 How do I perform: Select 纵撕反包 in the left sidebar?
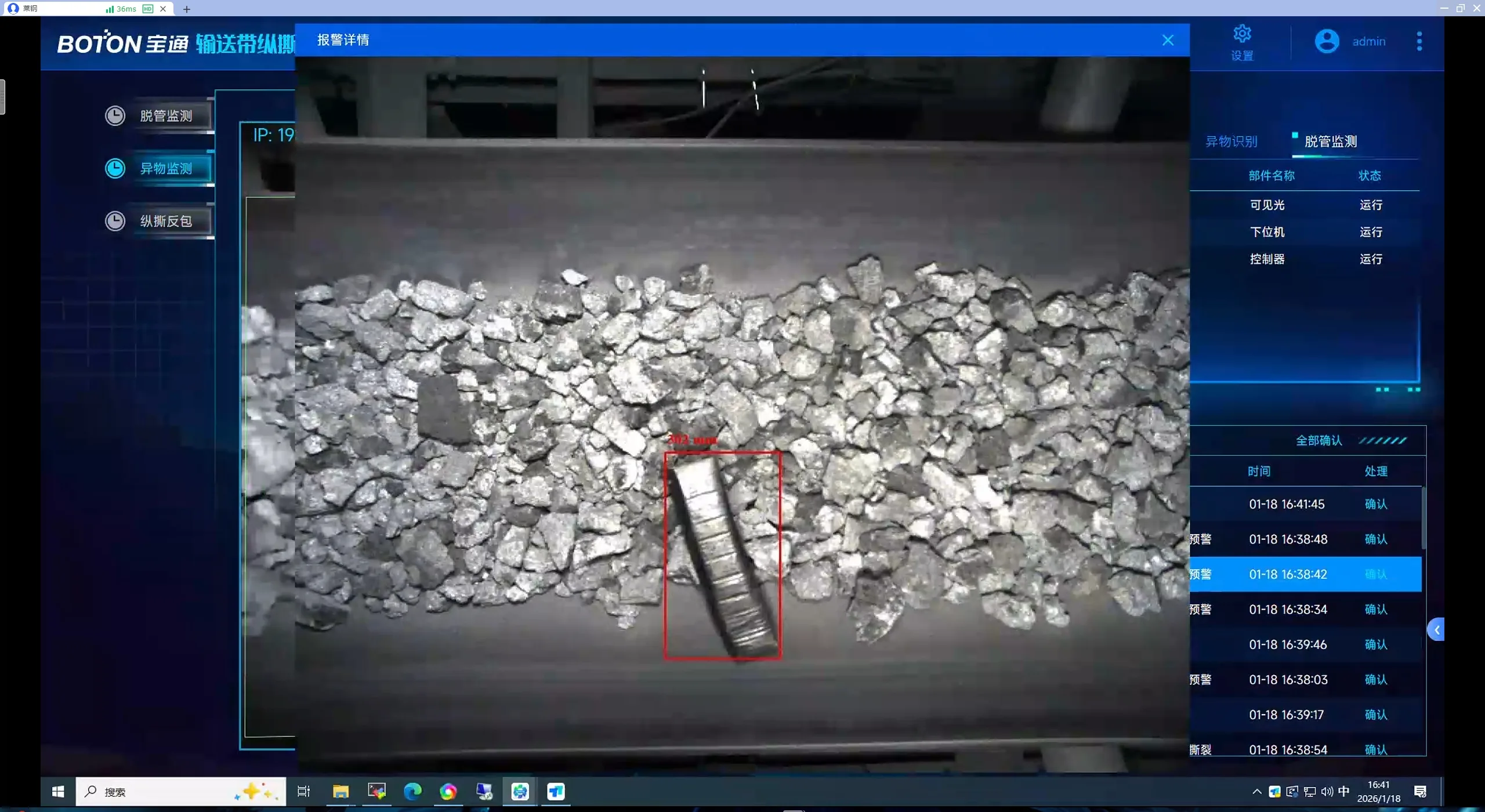[x=166, y=222]
